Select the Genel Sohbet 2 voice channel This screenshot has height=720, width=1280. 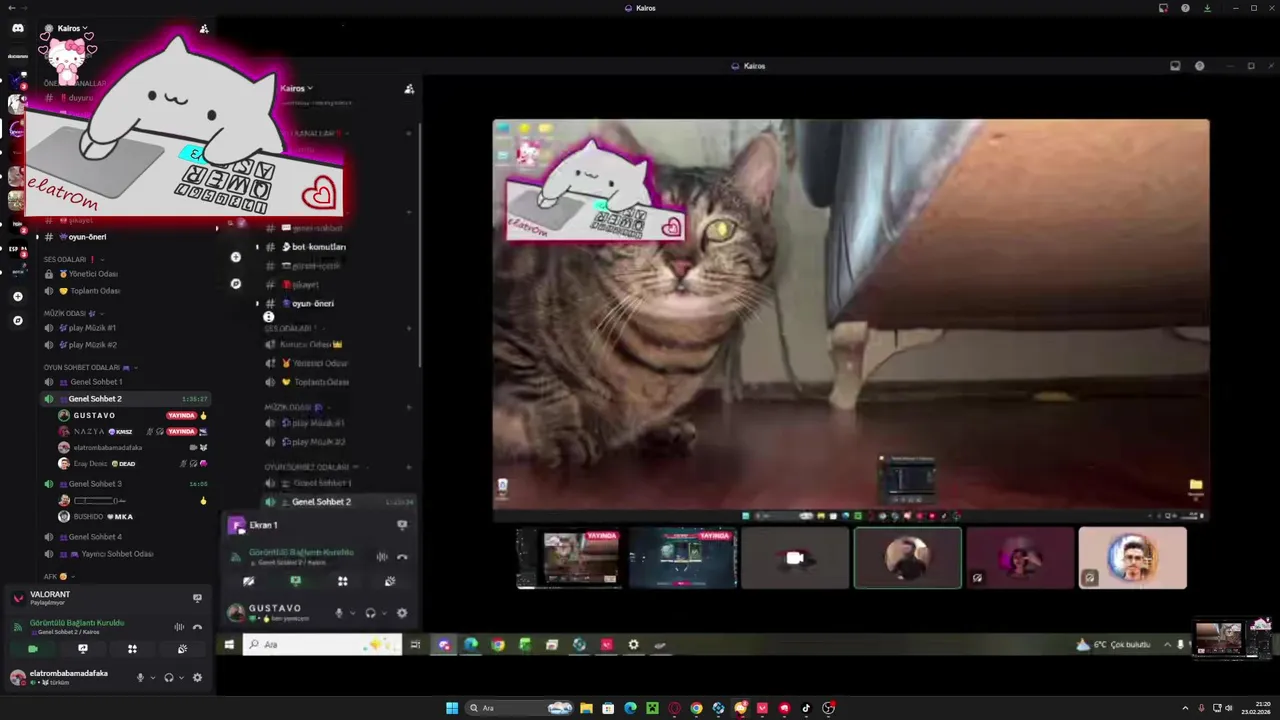[127, 399]
